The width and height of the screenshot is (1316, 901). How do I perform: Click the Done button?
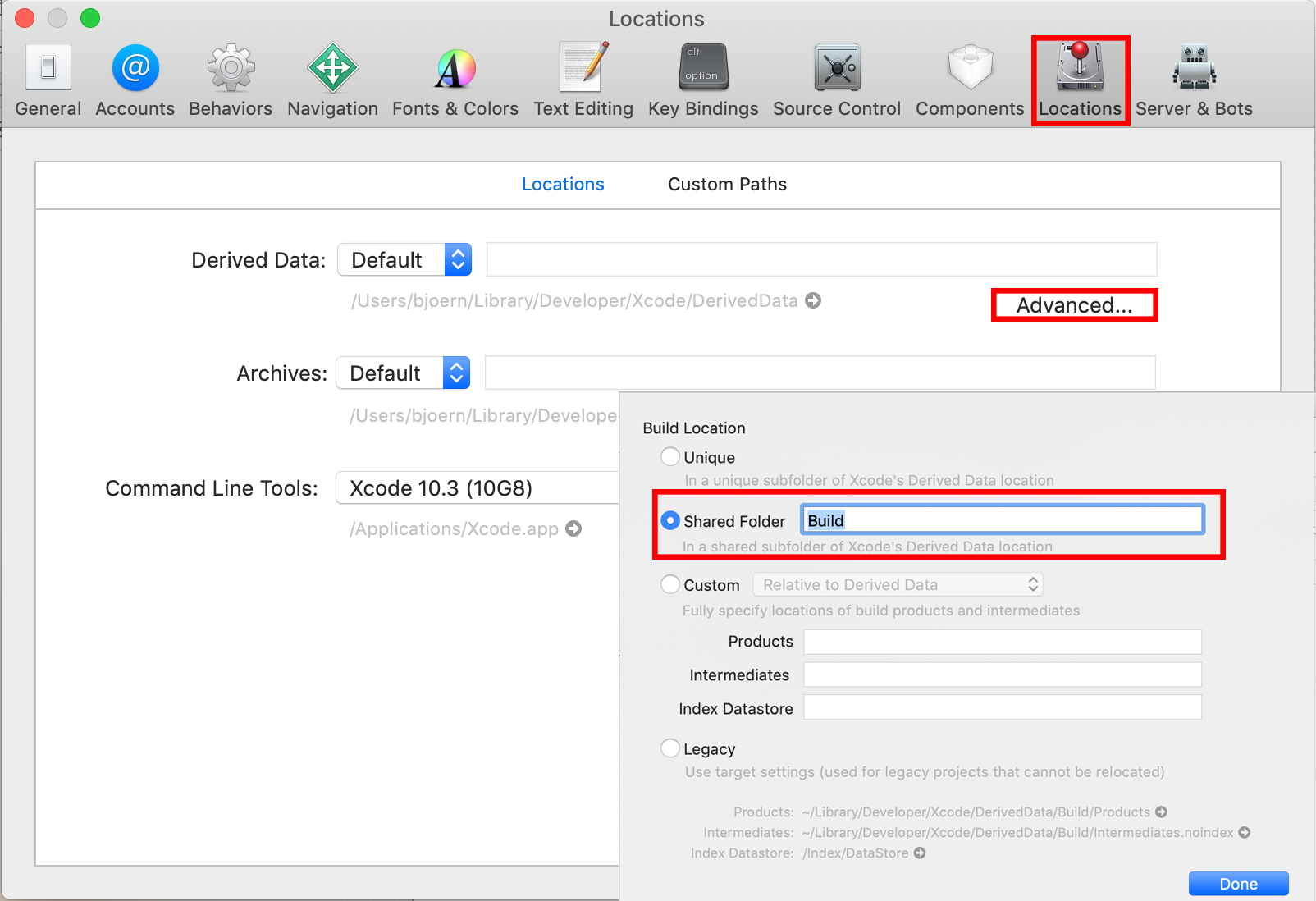(1238, 884)
